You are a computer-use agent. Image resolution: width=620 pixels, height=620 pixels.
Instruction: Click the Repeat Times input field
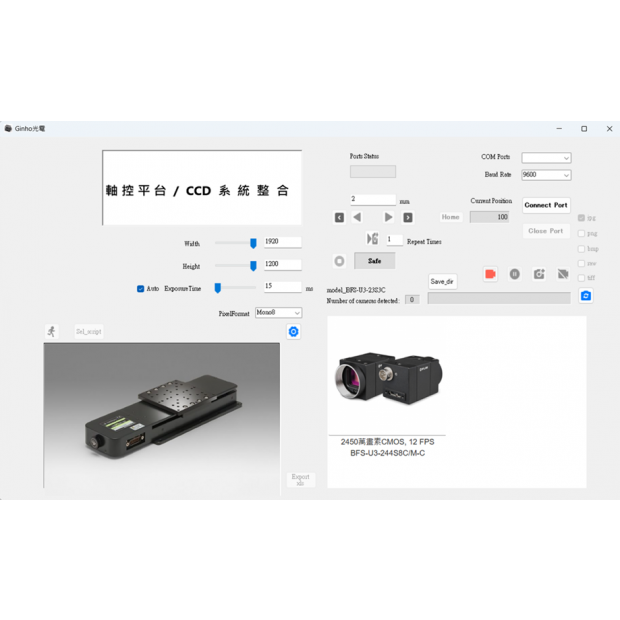pos(394,240)
